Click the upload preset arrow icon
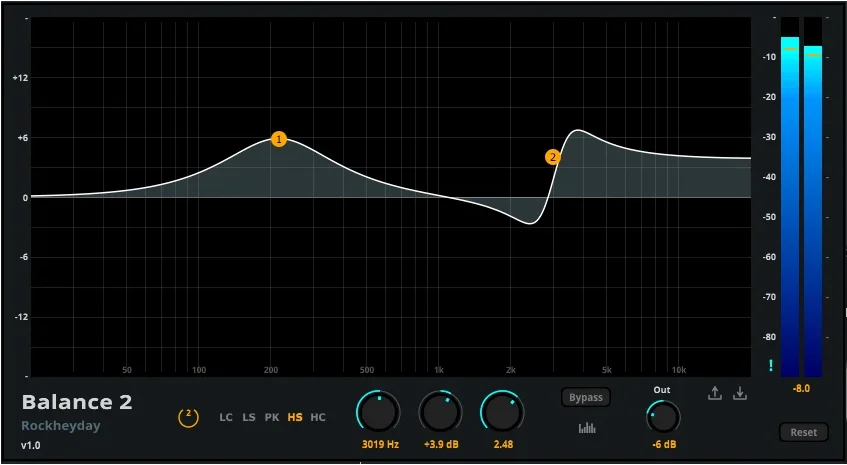 715,394
